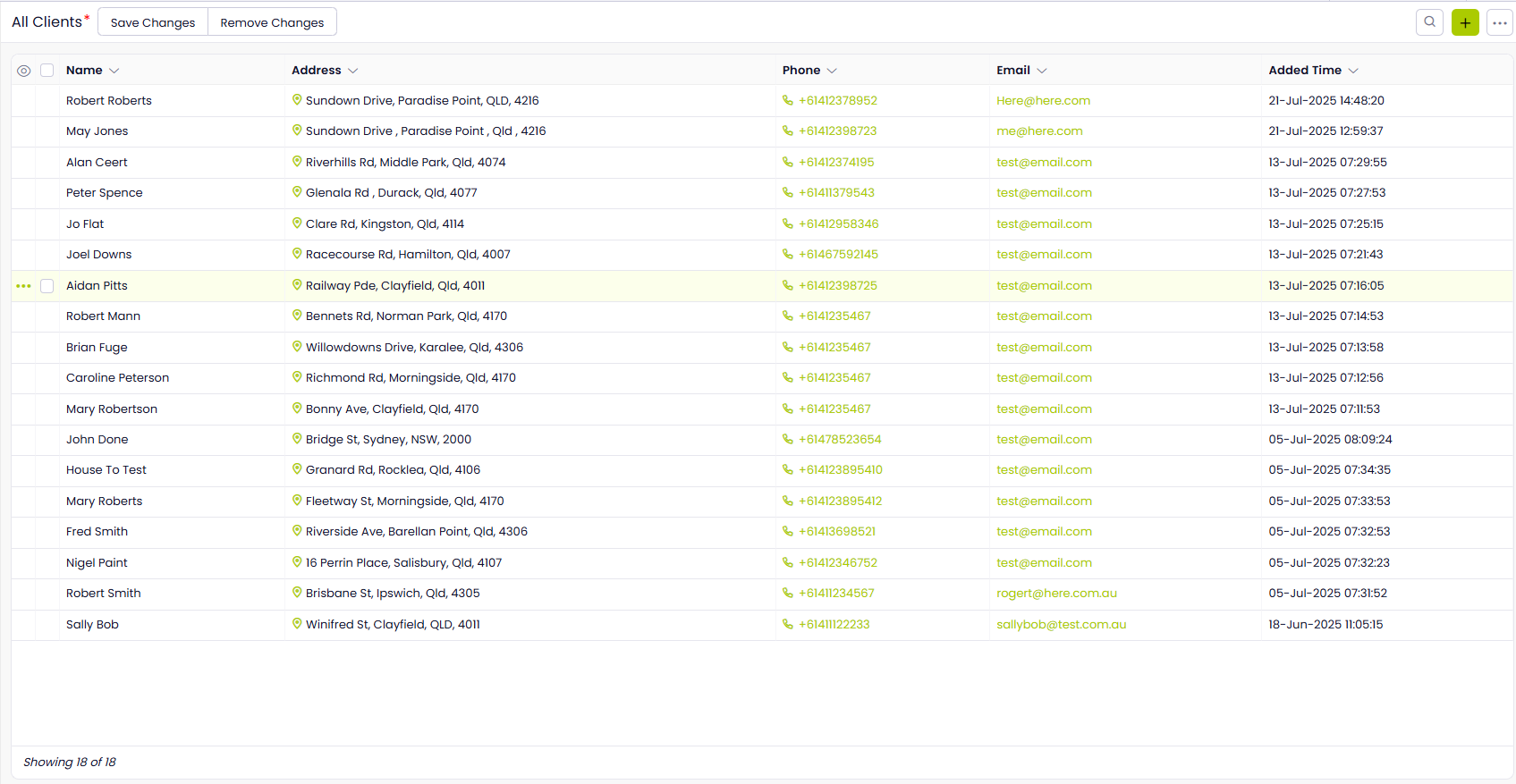The height and width of the screenshot is (784, 1516).
Task: Select the name Robert Roberts
Action: tap(109, 101)
